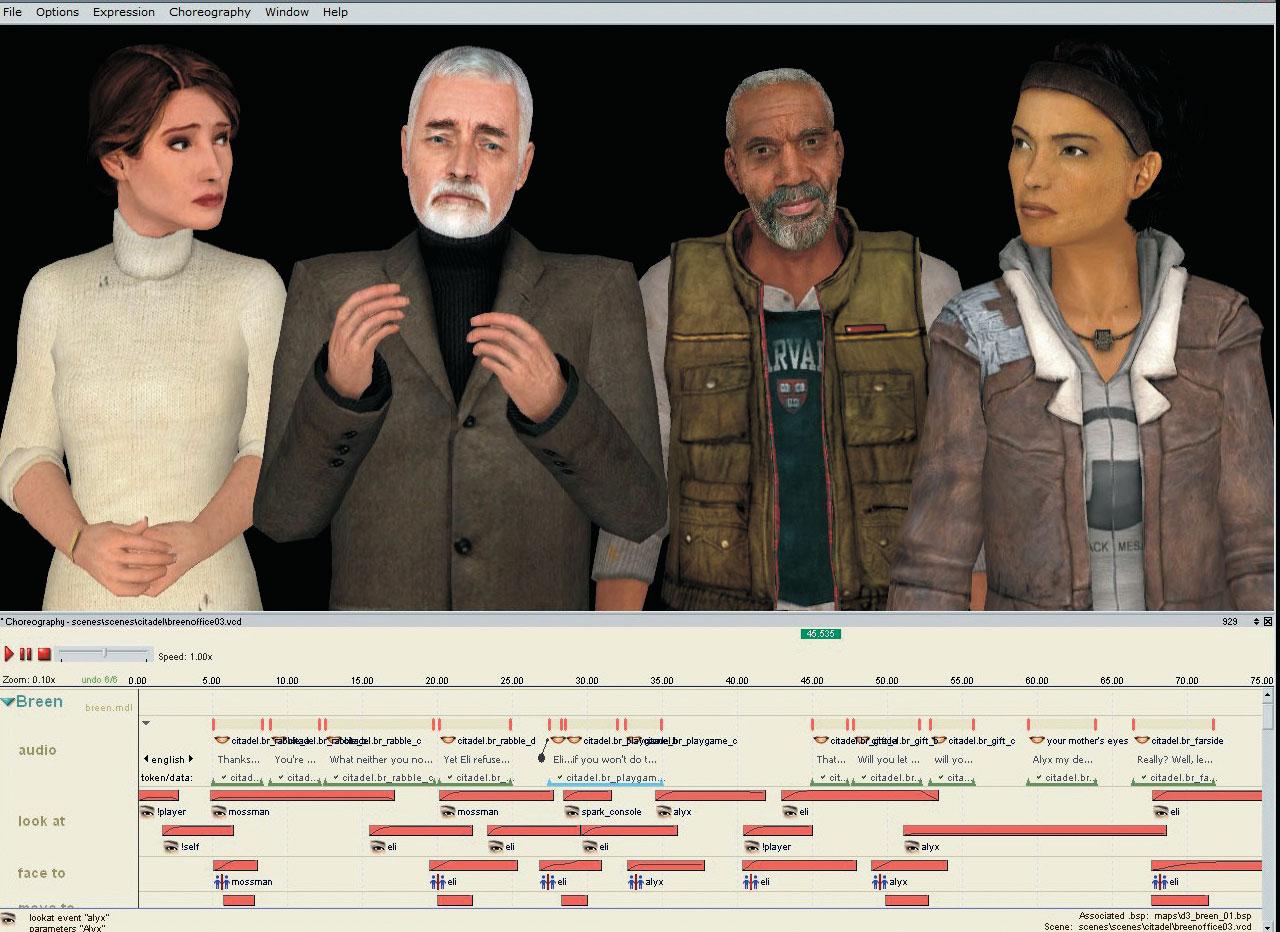Screen dimensions: 1280x932
Task: Select the blue citadel.br_playgam token segment
Action: 606,778
